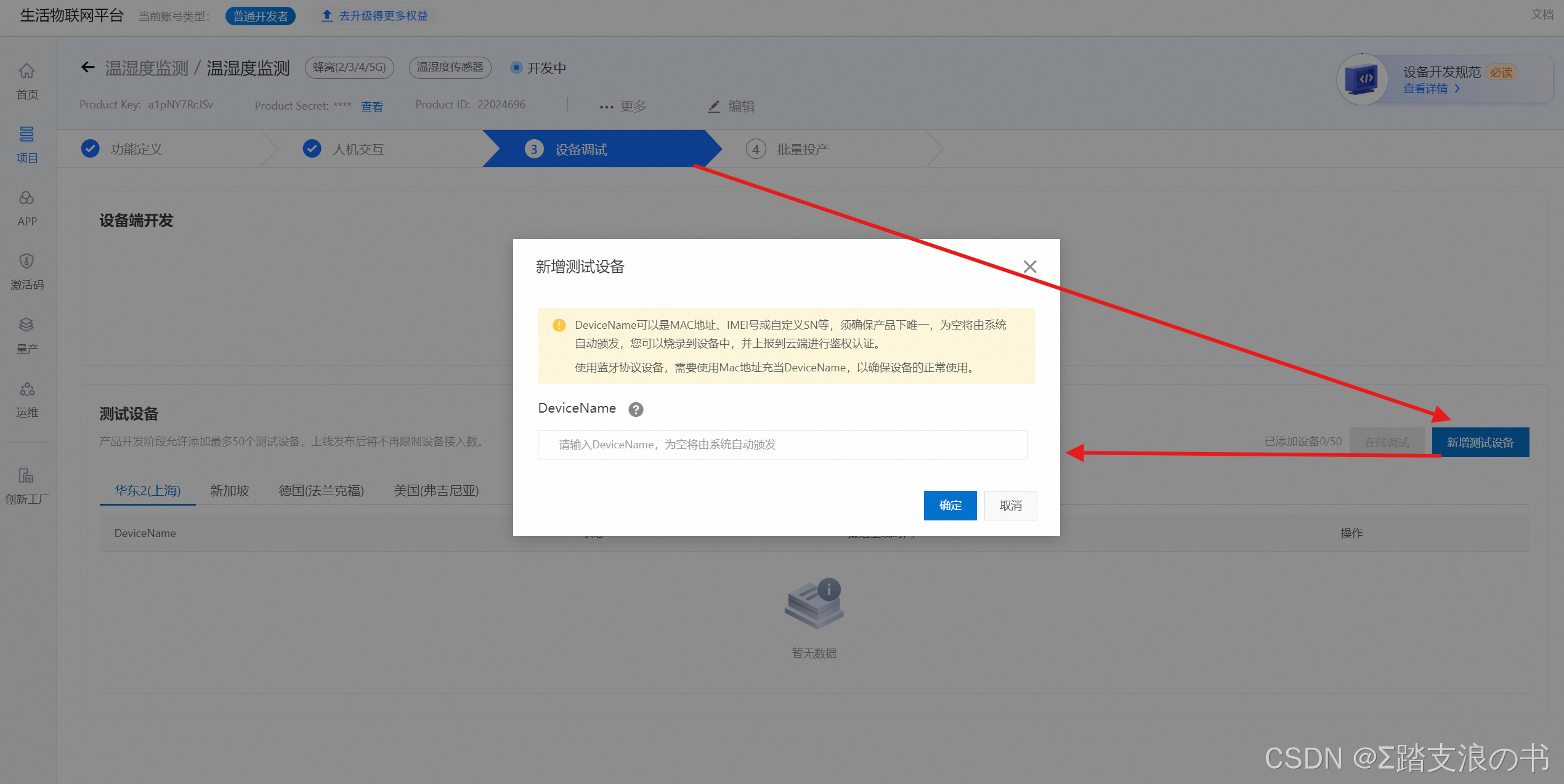Click the 取消 button
The height and width of the screenshot is (784, 1564).
1010,506
